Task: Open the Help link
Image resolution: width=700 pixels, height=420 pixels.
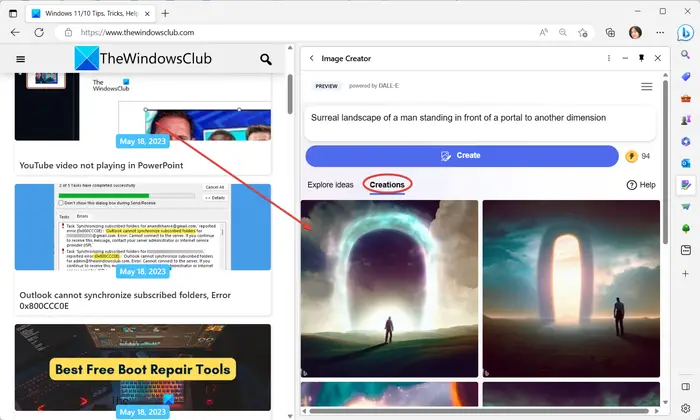Action: (641, 185)
